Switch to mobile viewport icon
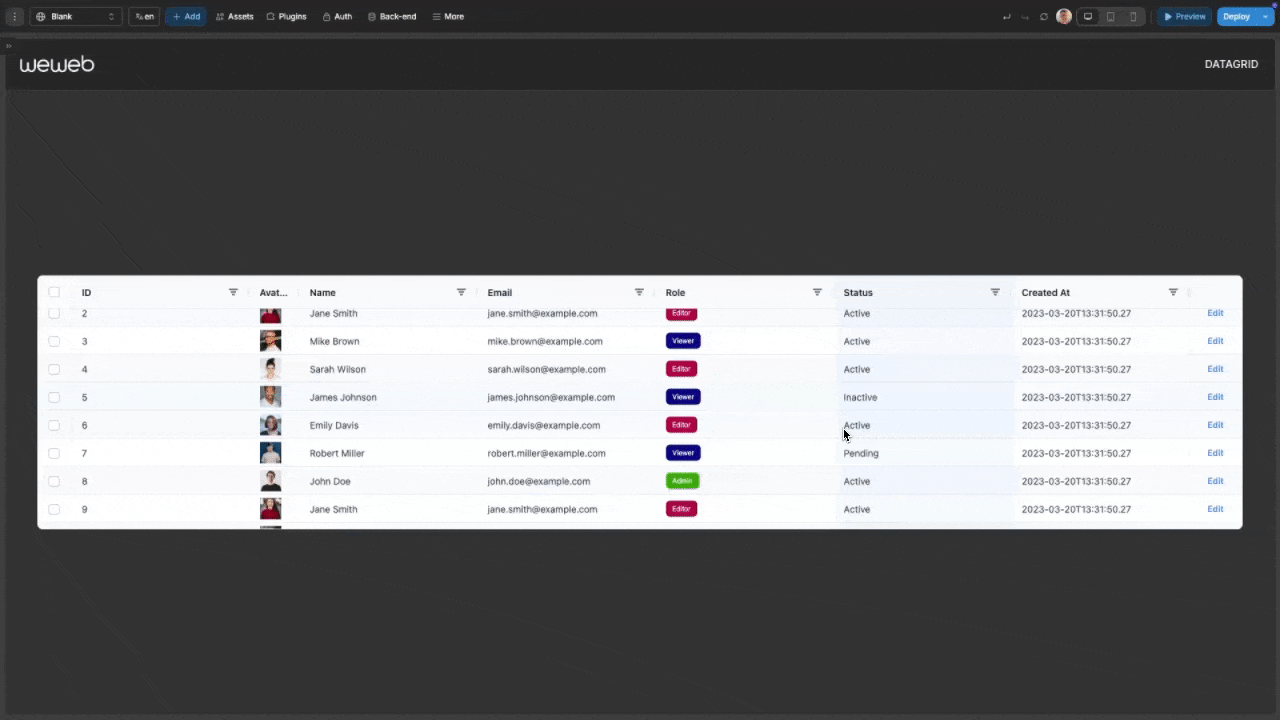Viewport: 1280px width, 720px height. point(1133,17)
